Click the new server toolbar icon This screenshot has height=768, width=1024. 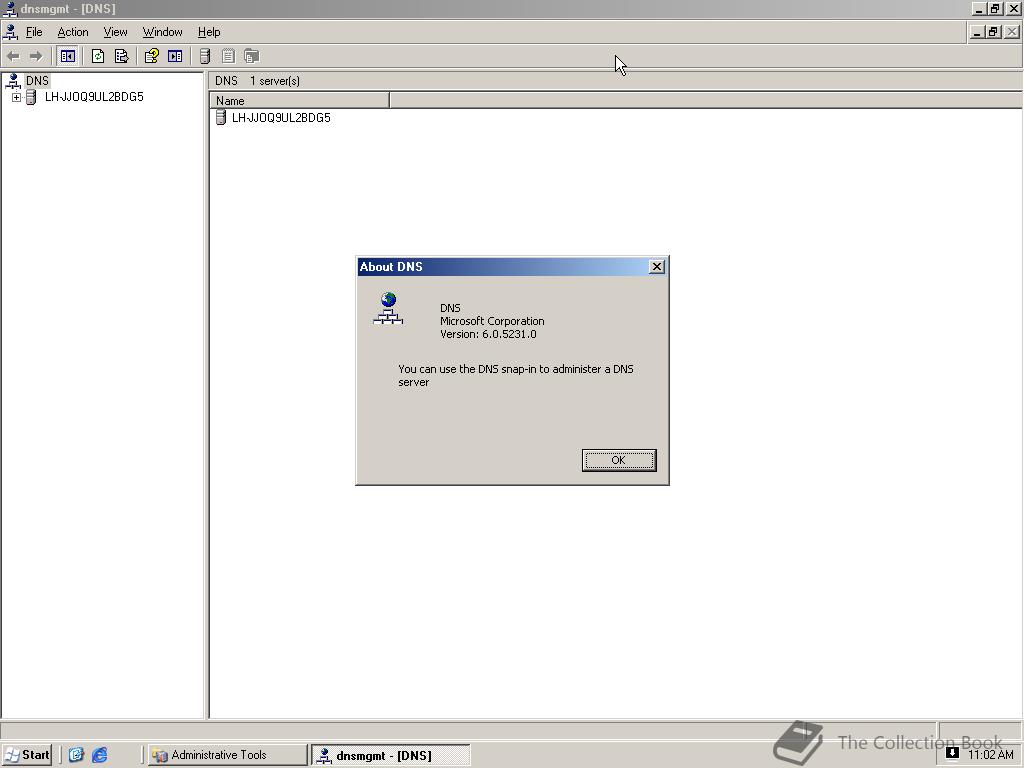(204, 56)
